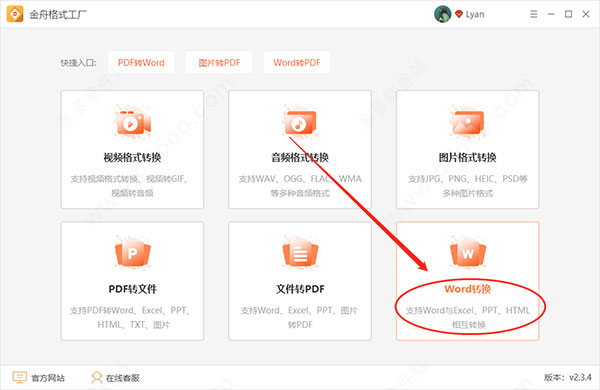Open 音频格式转换 title
Screen dimensions: 600x390
coord(300,157)
